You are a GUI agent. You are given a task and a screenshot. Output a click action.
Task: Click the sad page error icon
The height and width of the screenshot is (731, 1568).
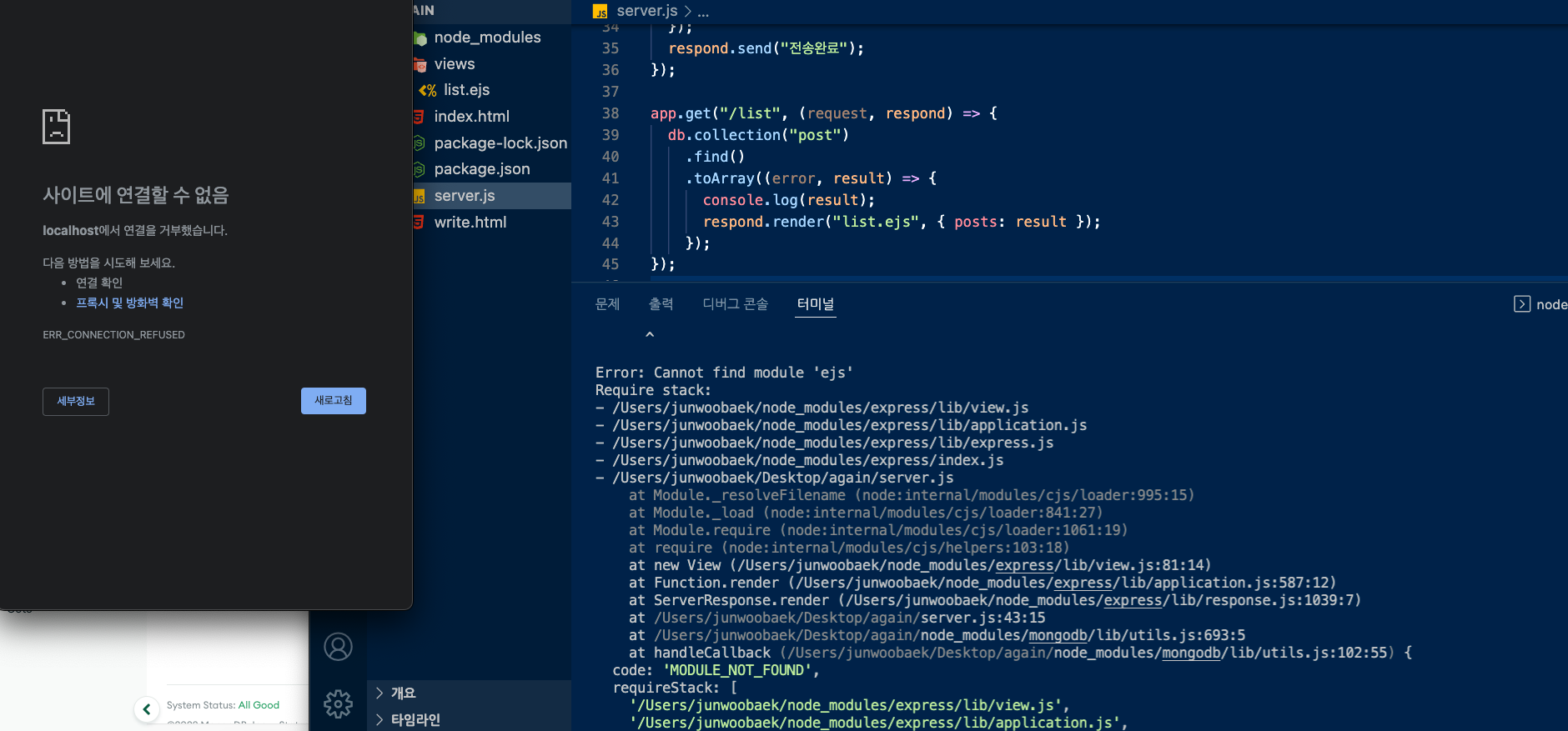(57, 127)
